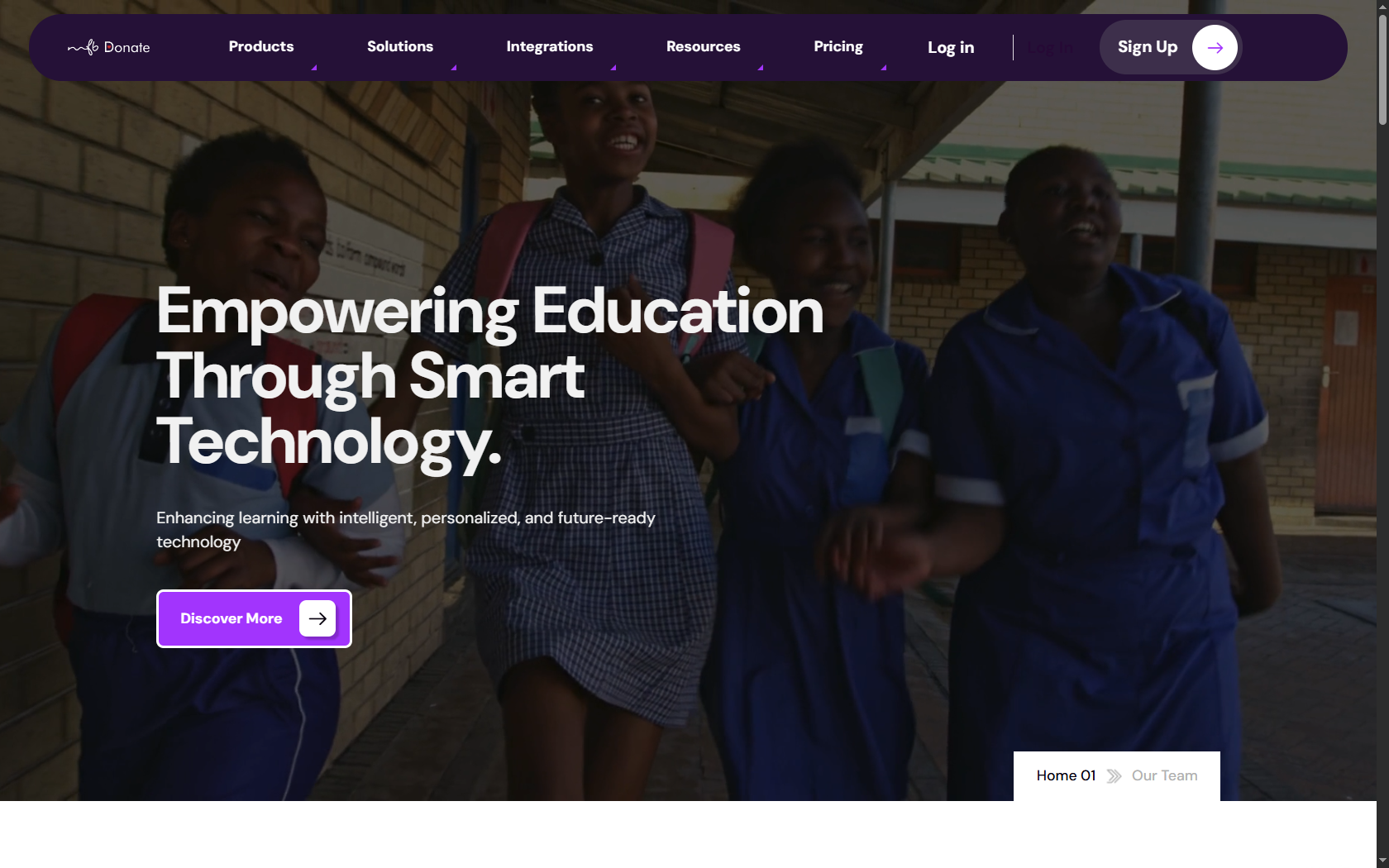Expand the Resources dropdown triangle
The height and width of the screenshot is (868, 1389).
(x=761, y=68)
